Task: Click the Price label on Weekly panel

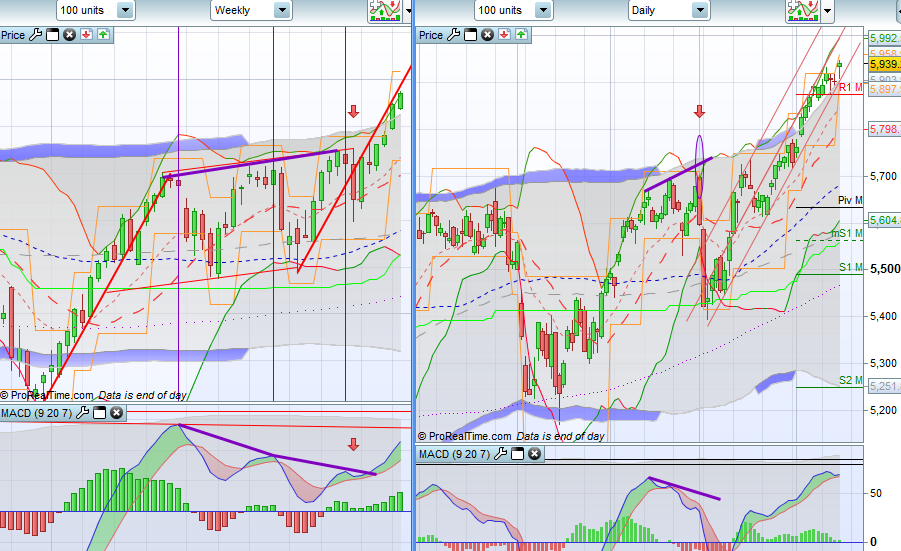Action: coord(13,35)
